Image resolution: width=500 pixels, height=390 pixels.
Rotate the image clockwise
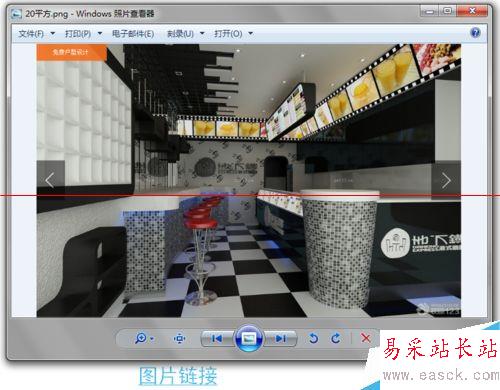(336, 339)
